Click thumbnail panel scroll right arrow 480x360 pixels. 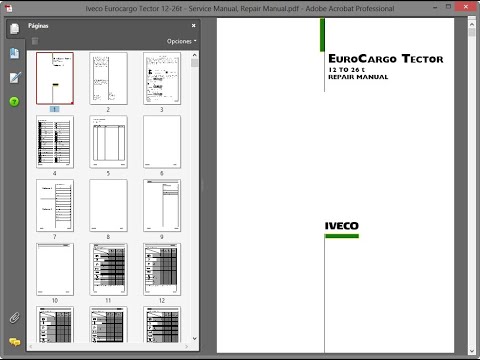click(x=186, y=347)
